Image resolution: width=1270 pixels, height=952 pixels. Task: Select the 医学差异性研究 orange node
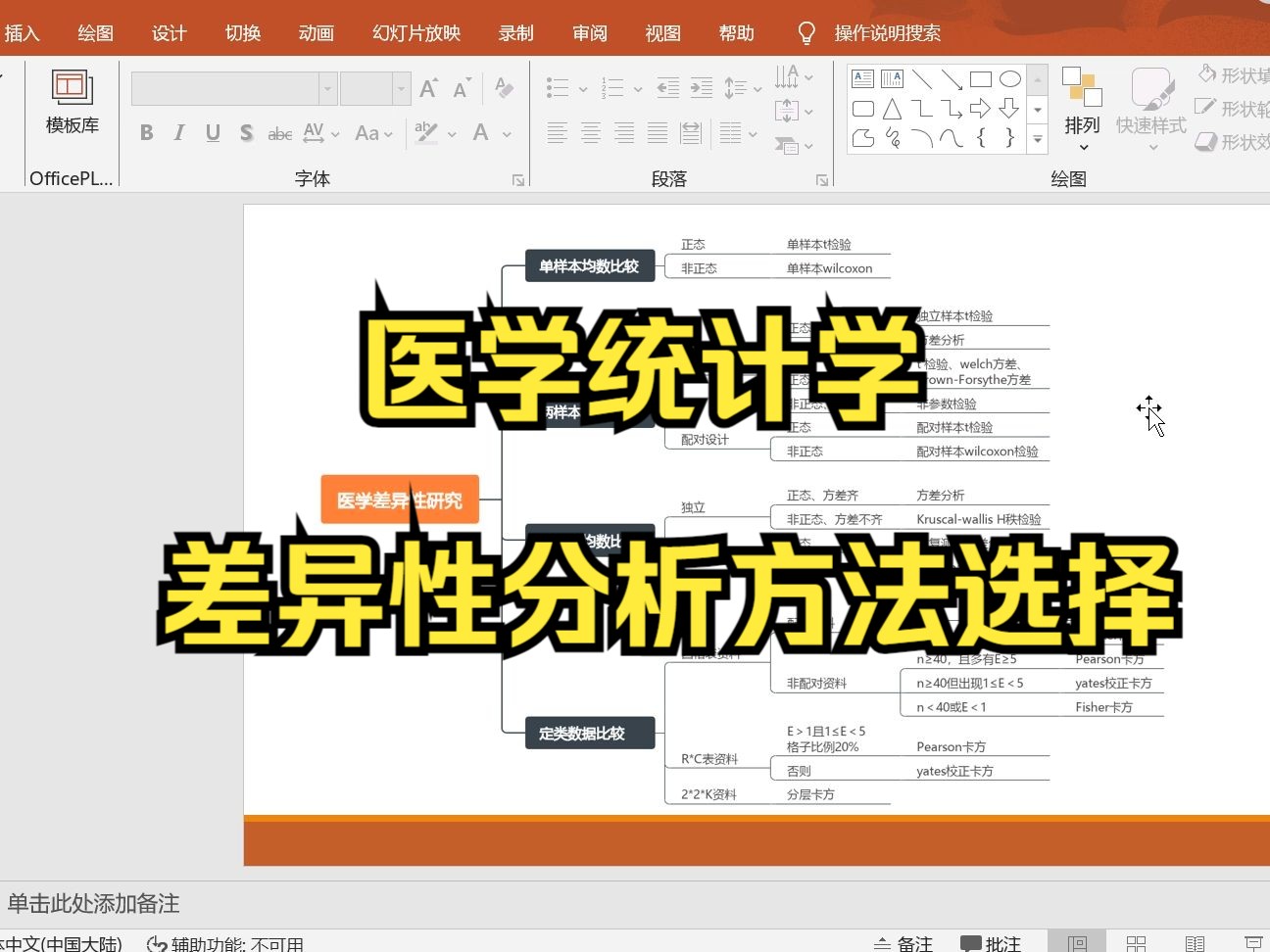(400, 500)
